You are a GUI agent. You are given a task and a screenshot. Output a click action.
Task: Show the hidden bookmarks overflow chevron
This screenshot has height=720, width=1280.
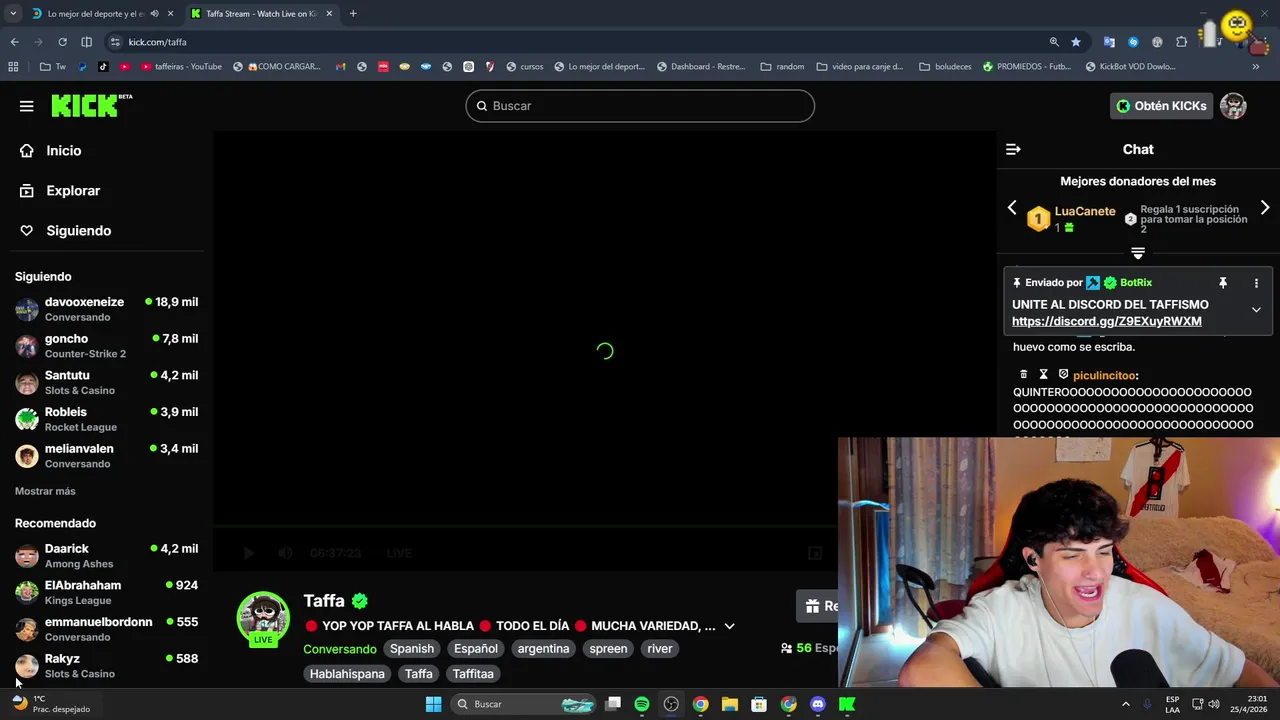pos(1256,67)
